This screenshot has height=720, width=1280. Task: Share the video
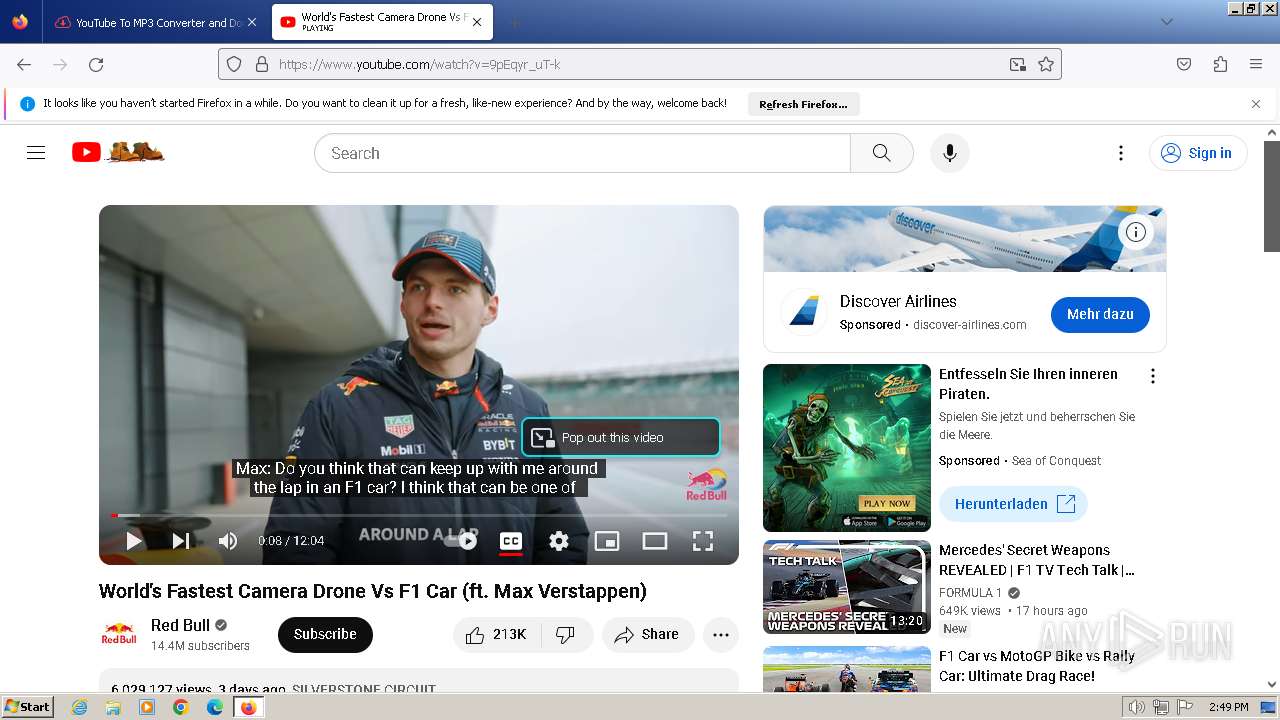648,634
